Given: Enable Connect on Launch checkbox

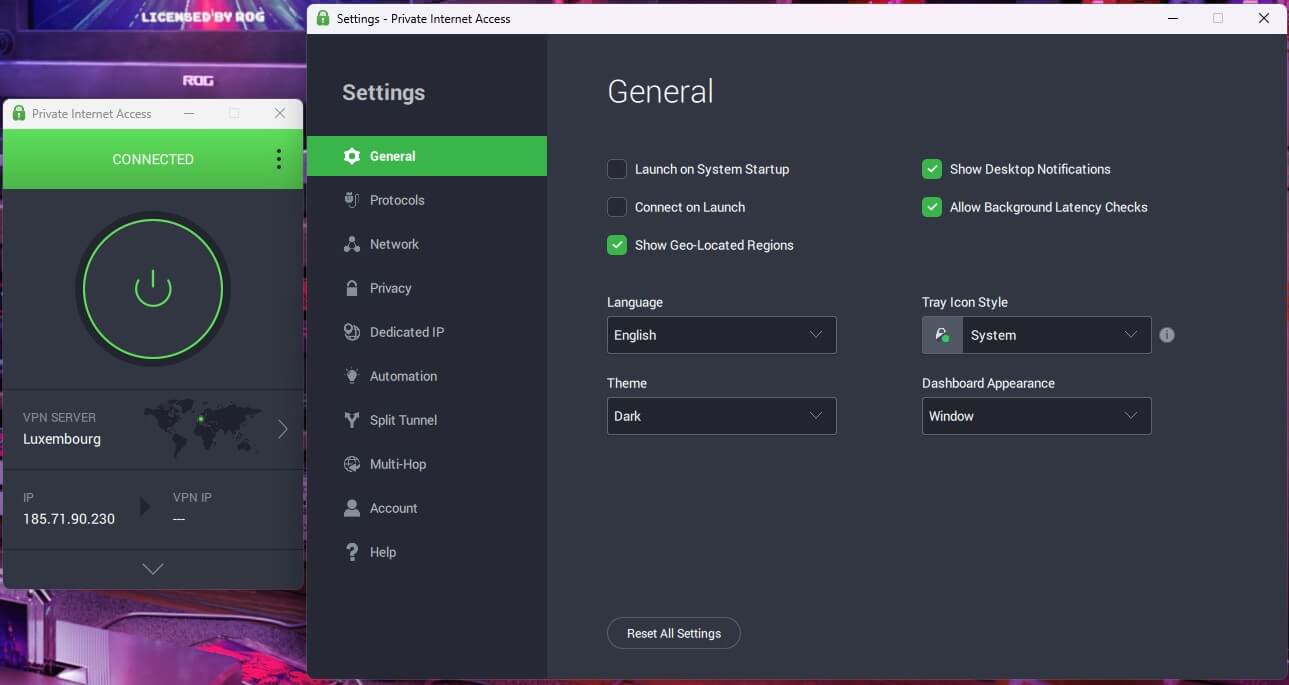Looking at the screenshot, I should pos(617,207).
